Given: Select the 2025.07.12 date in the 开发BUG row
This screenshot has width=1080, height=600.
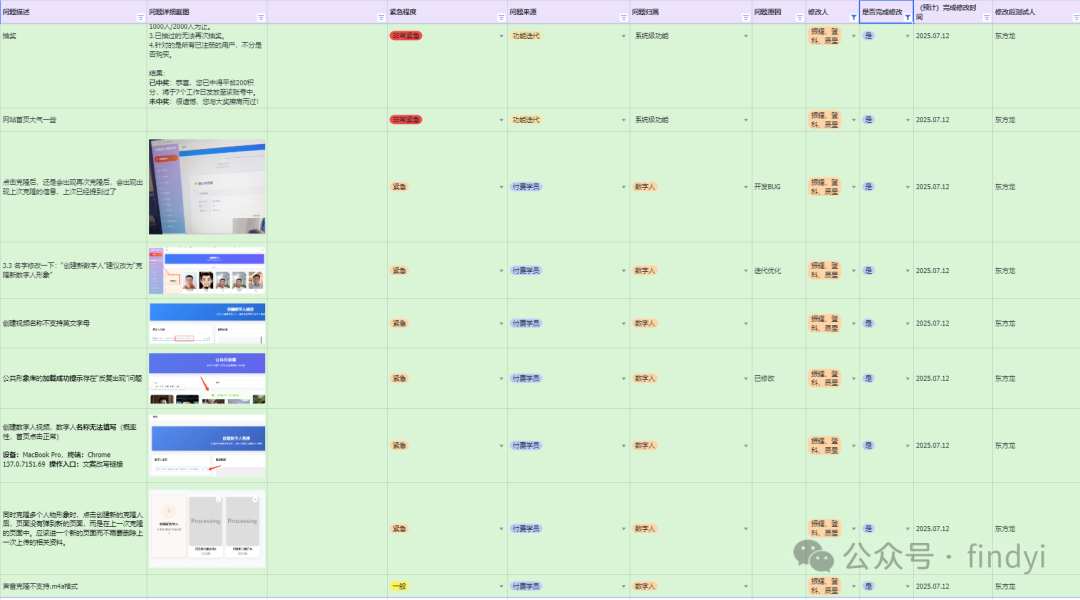Looking at the screenshot, I should 932,187.
